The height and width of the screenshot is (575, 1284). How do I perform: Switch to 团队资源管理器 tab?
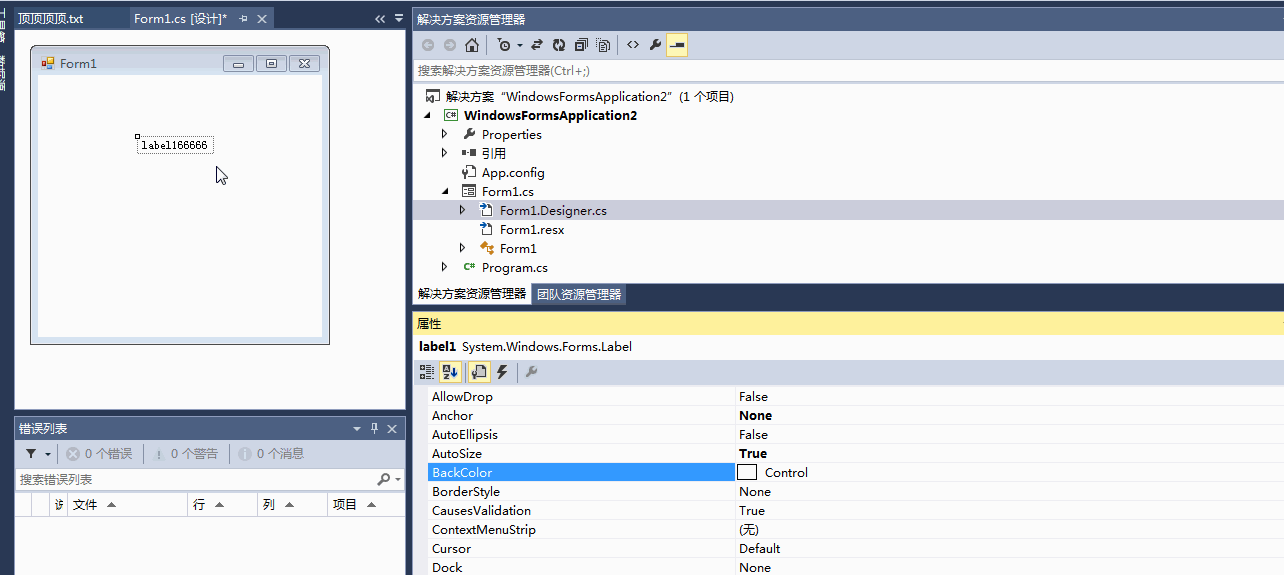pyautogui.click(x=579, y=294)
